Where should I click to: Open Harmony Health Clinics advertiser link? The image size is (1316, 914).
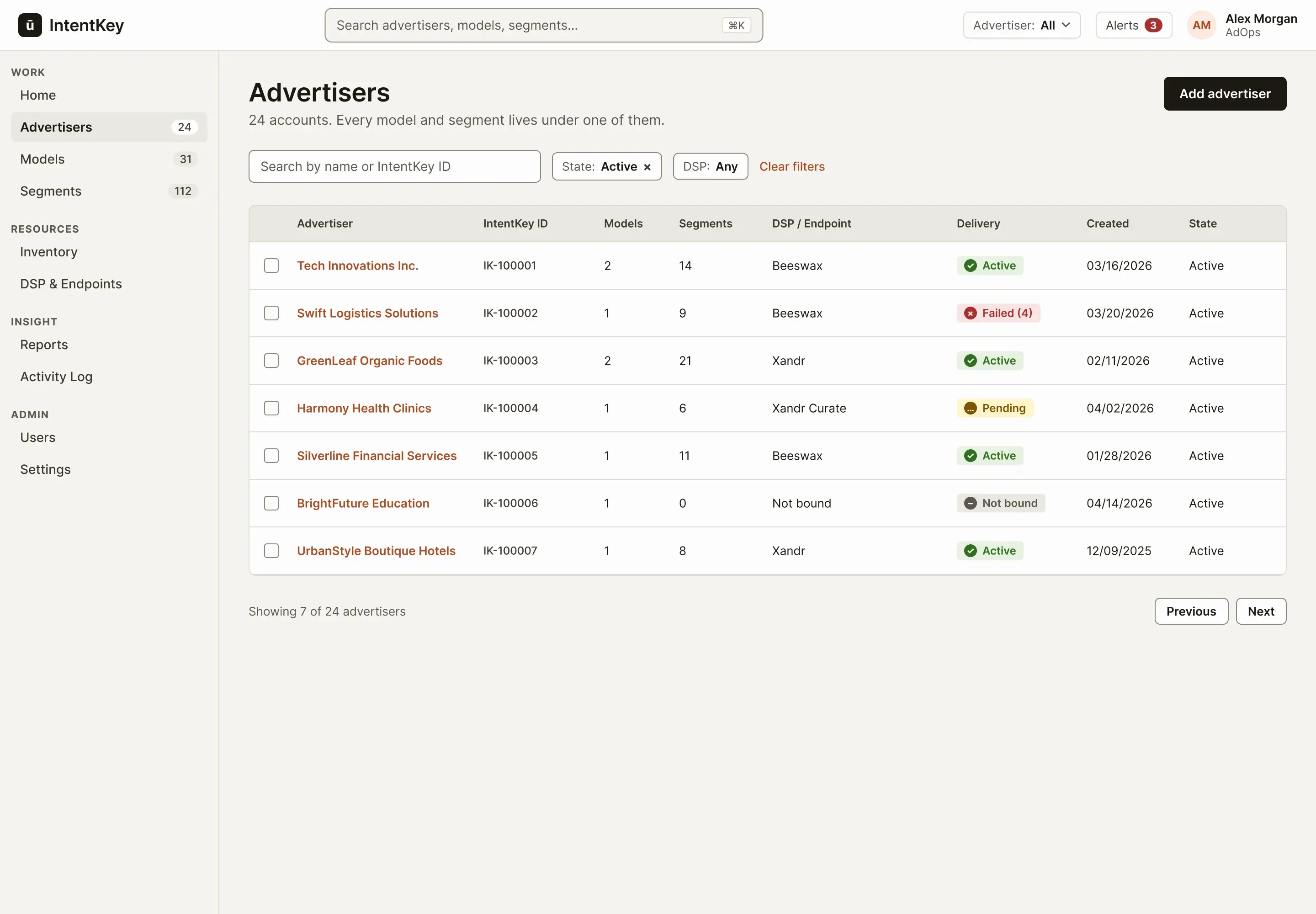coord(364,408)
